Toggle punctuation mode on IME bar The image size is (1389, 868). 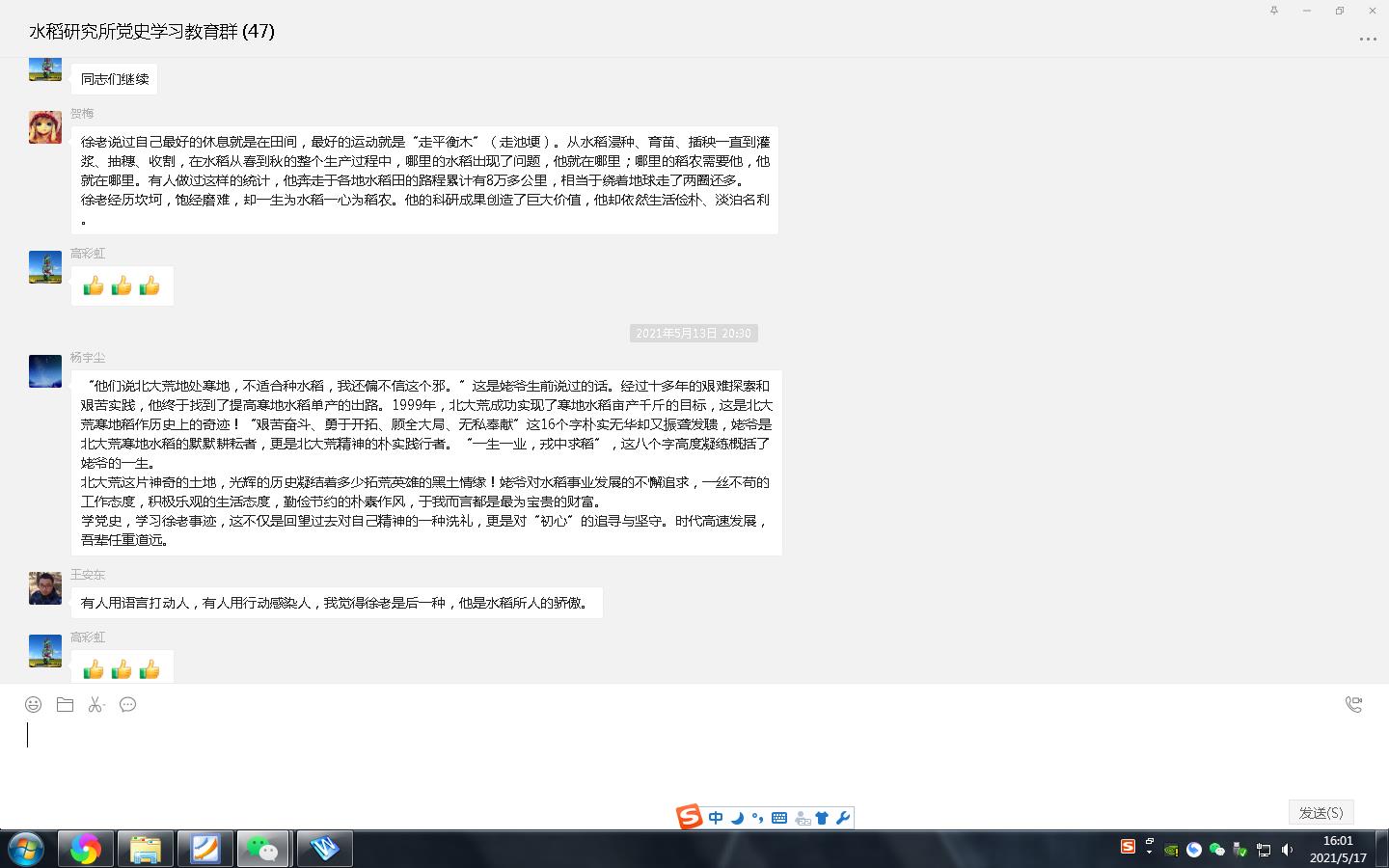click(x=757, y=818)
